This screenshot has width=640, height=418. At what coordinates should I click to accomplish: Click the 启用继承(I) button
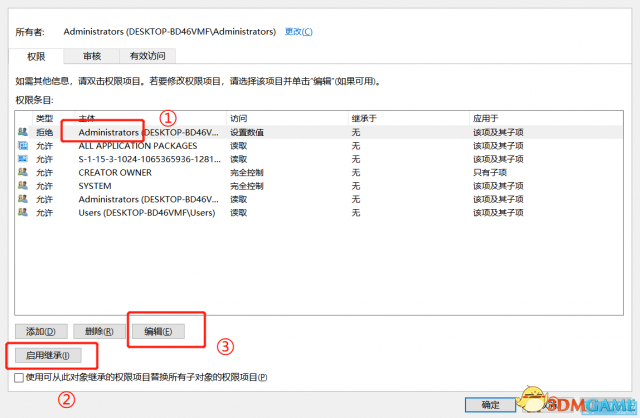point(47,355)
